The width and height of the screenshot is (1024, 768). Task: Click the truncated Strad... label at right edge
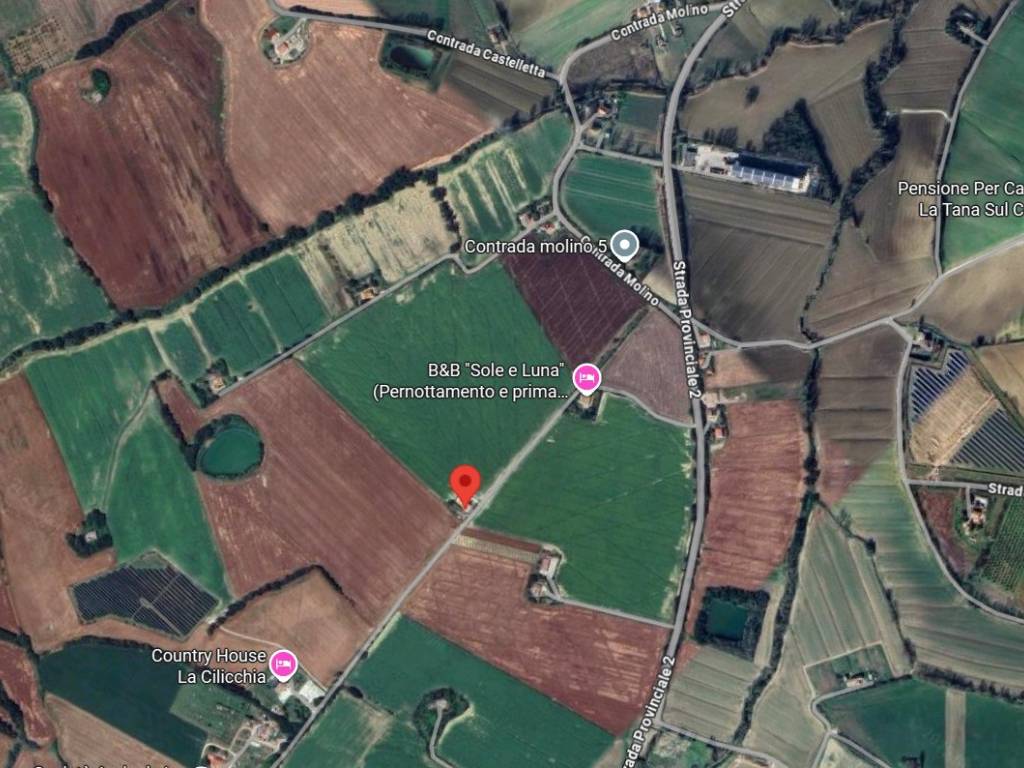pos(1005,489)
